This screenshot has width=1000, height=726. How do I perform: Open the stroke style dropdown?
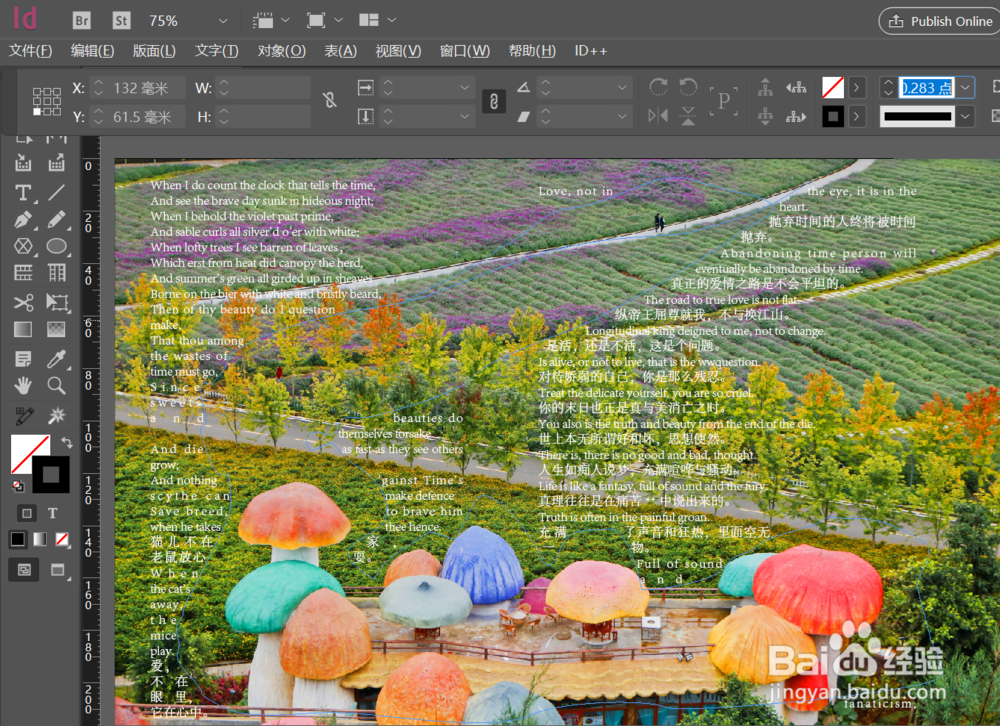966,117
